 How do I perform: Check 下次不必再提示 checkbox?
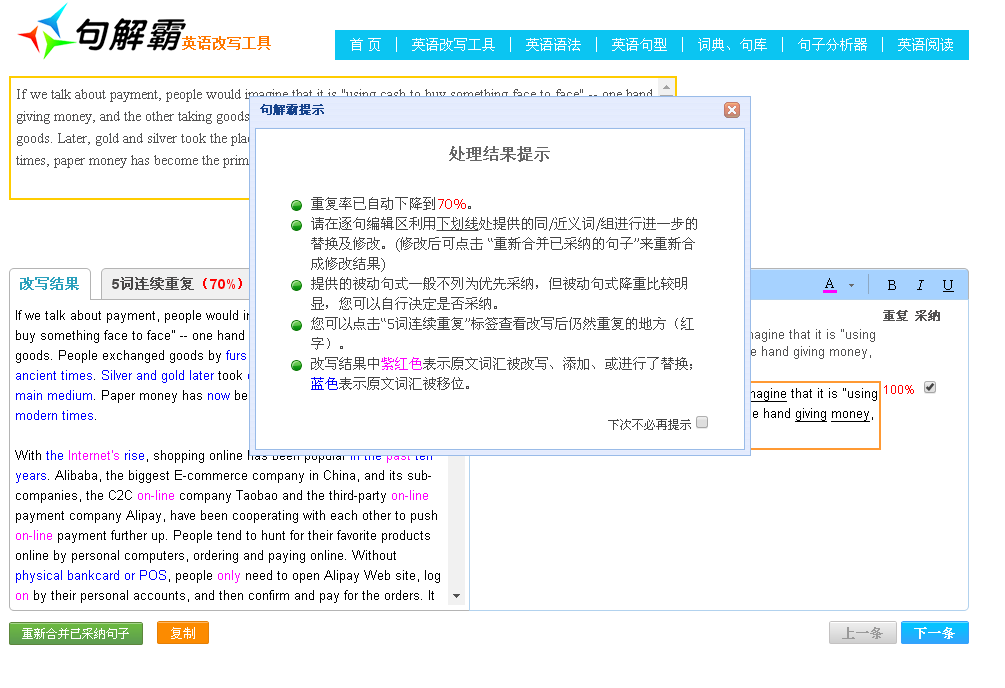tap(702, 423)
